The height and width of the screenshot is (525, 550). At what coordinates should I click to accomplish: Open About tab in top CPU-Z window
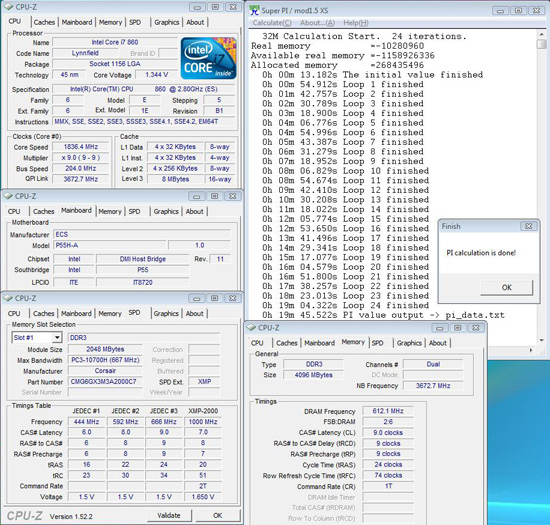(x=195, y=22)
